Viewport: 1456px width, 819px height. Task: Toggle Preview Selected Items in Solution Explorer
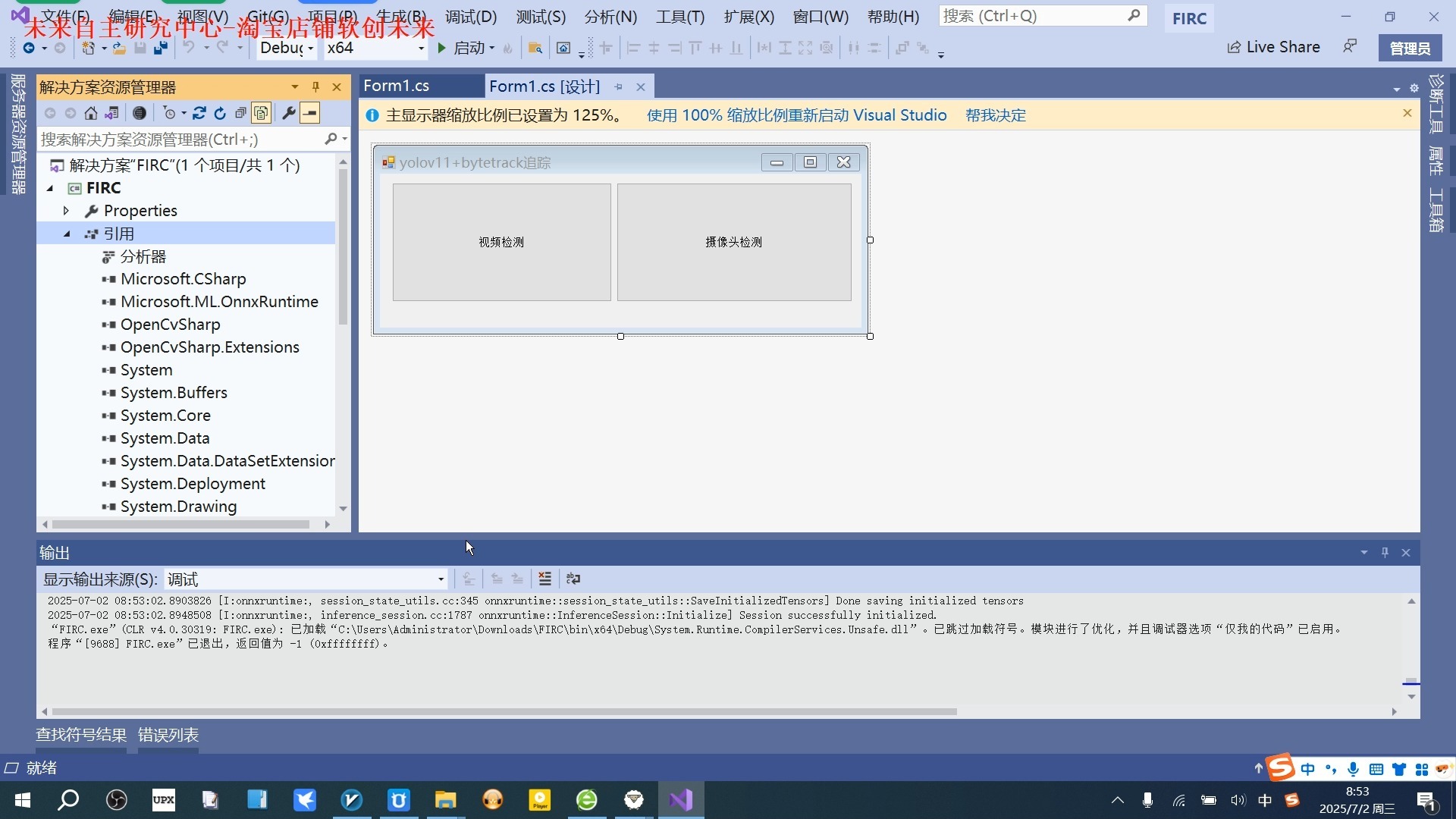pos(261,113)
